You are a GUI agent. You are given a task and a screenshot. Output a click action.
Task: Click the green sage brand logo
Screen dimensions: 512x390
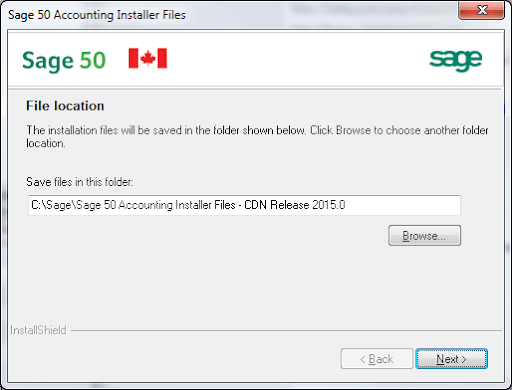pos(456,60)
